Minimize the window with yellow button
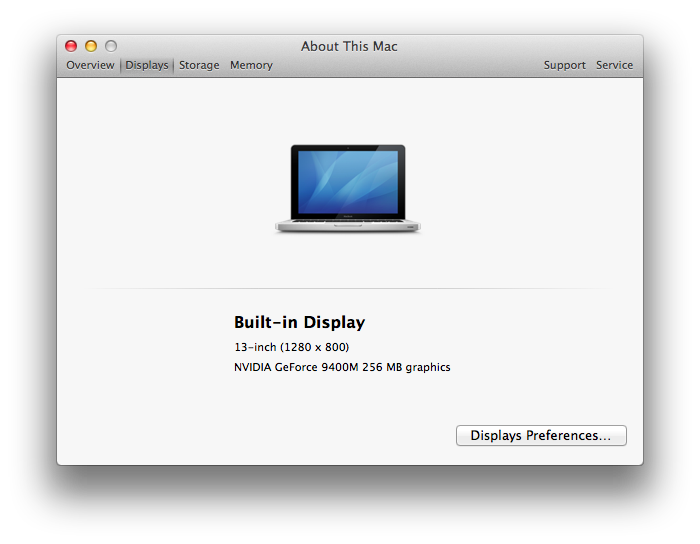Viewport: 700px width, 544px height. (91, 46)
